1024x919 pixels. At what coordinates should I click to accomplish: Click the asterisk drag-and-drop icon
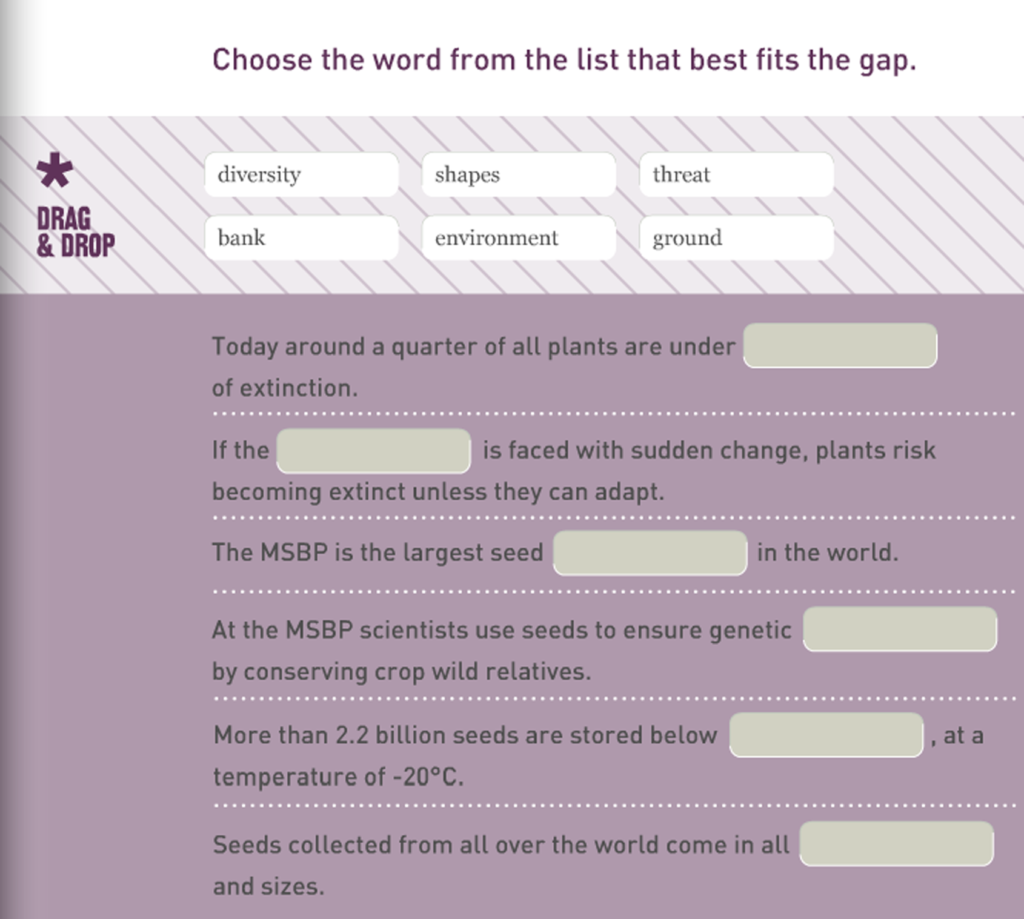click(x=54, y=172)
